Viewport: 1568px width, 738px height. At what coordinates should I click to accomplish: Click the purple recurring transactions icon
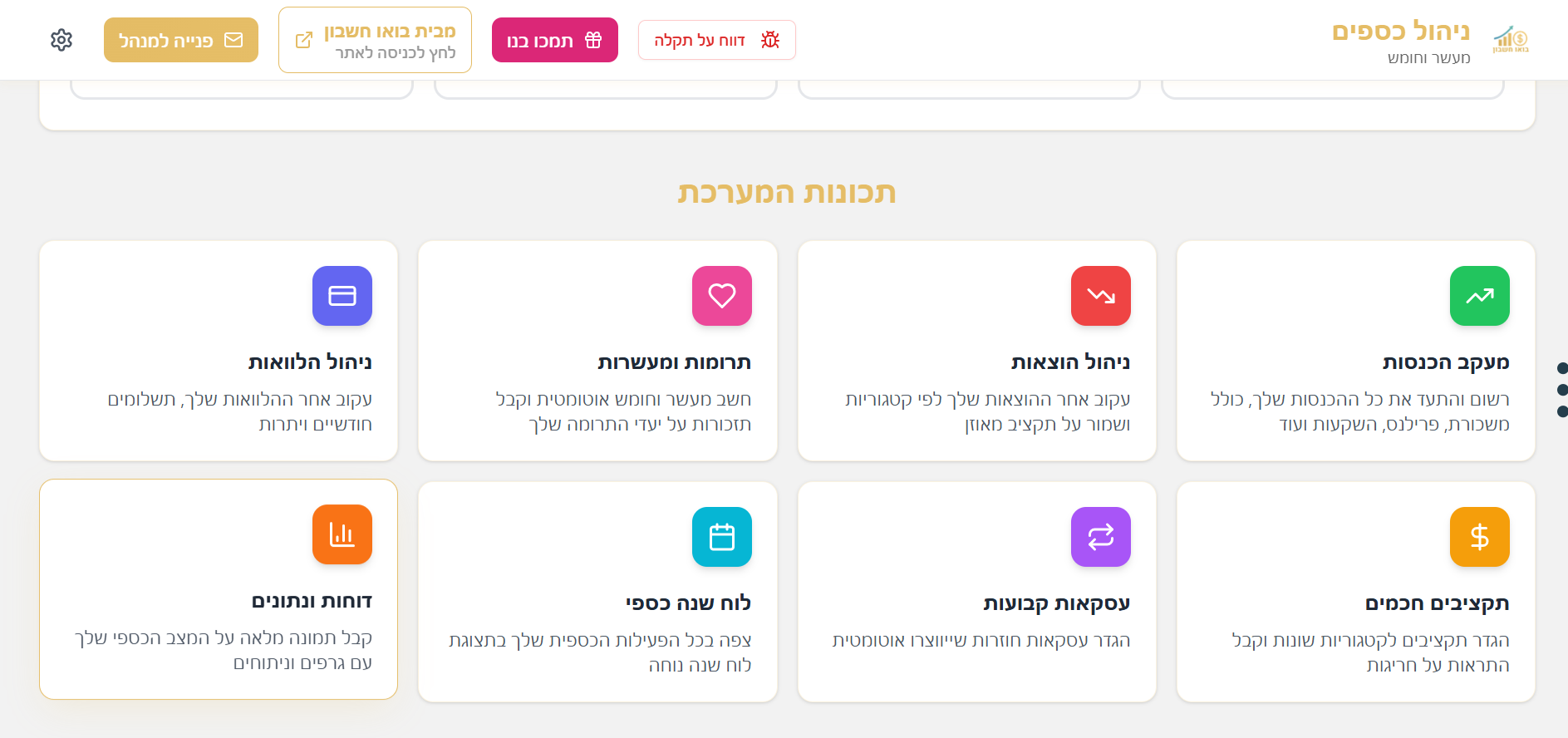click(x=1100, y=537)
